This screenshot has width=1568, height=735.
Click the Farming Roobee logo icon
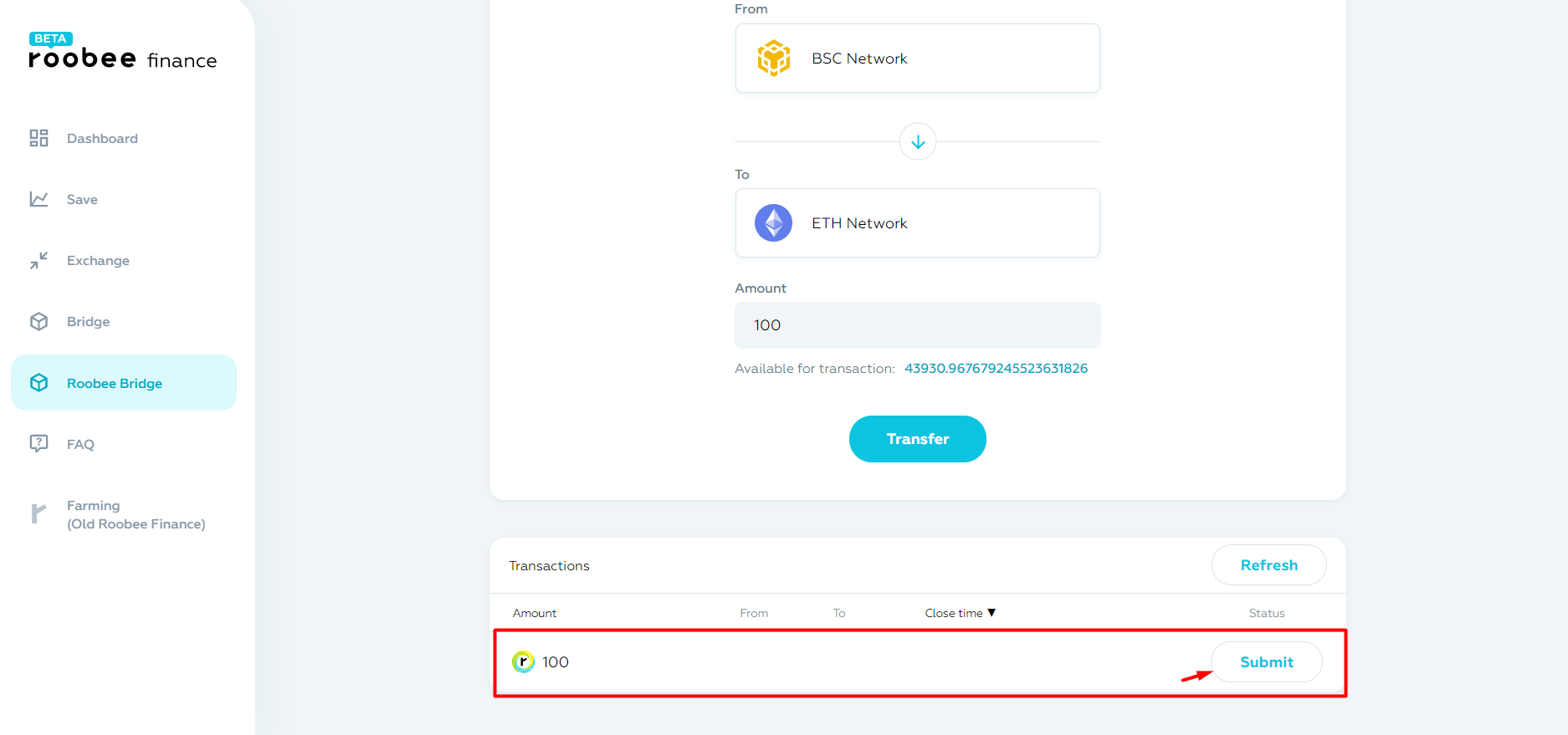click(38, 513)
